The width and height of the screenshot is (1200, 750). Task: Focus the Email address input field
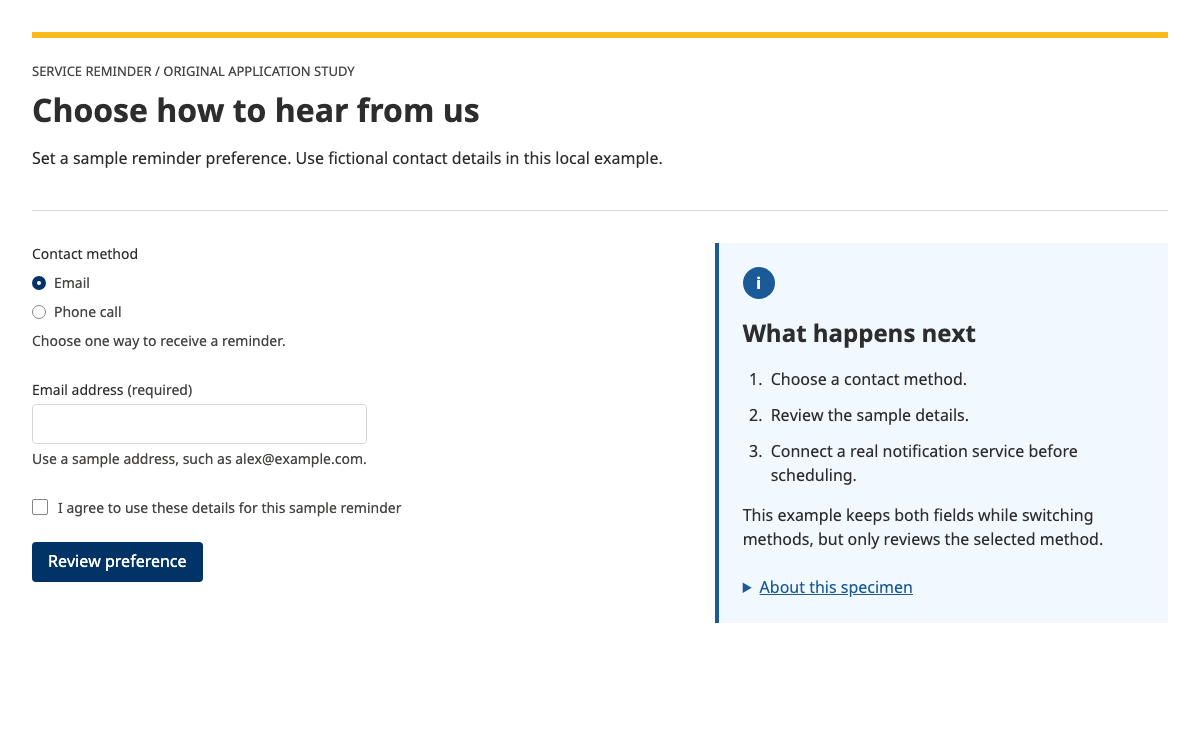[x=199, y=424]
